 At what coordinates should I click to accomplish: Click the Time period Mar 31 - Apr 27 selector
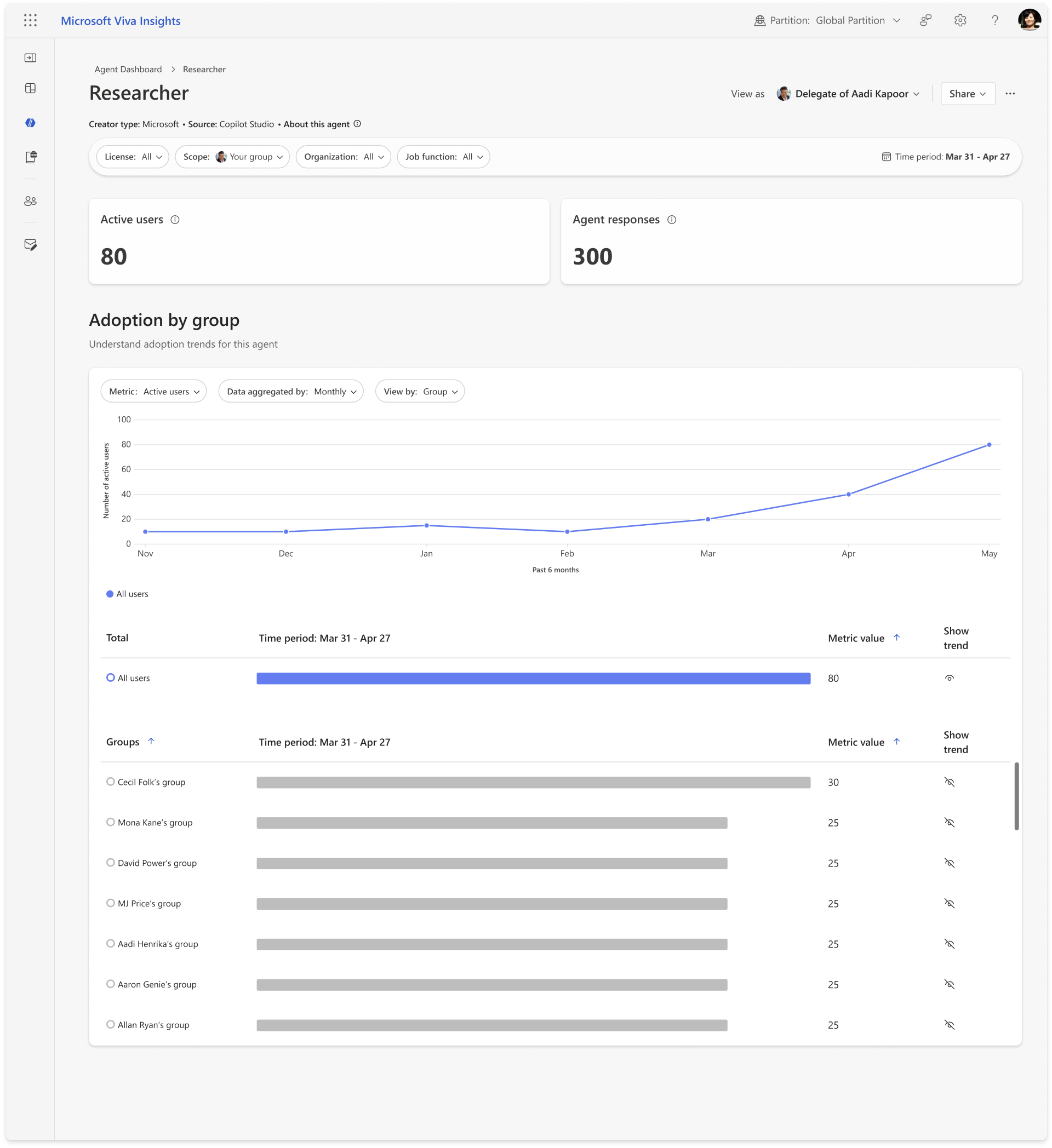click(x=946, y=157)
